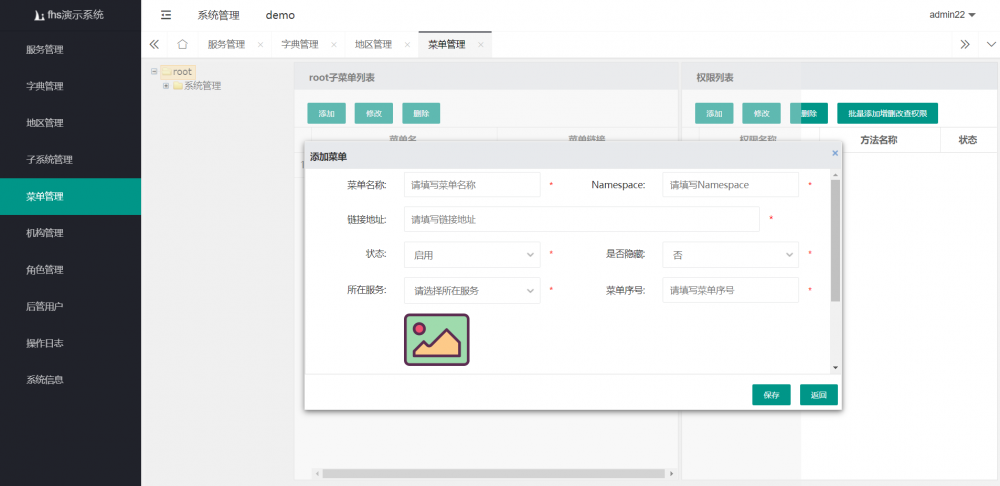This screenshot has height=486, width=1000.
Task: Click the fhs演示系统 logo title
Action: click(x=69, y=15)
